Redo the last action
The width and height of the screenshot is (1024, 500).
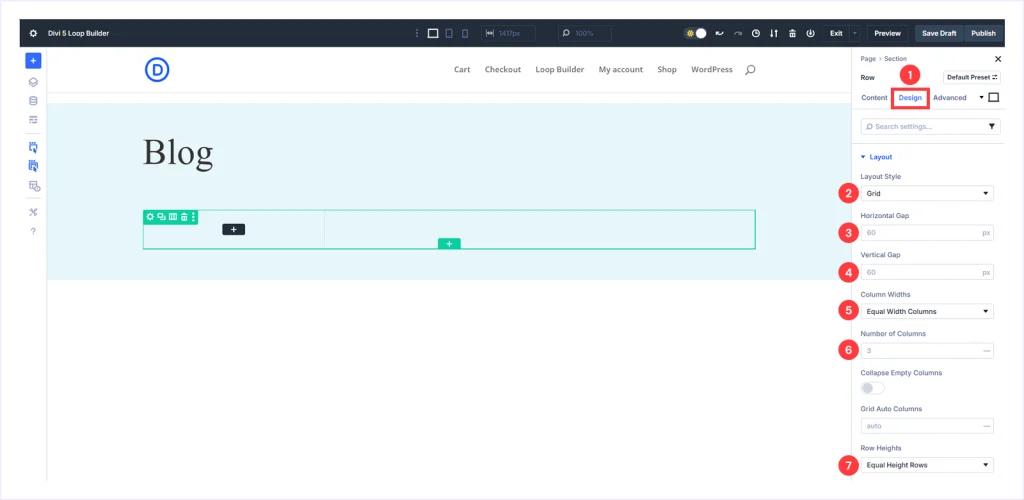coord(738,33)
